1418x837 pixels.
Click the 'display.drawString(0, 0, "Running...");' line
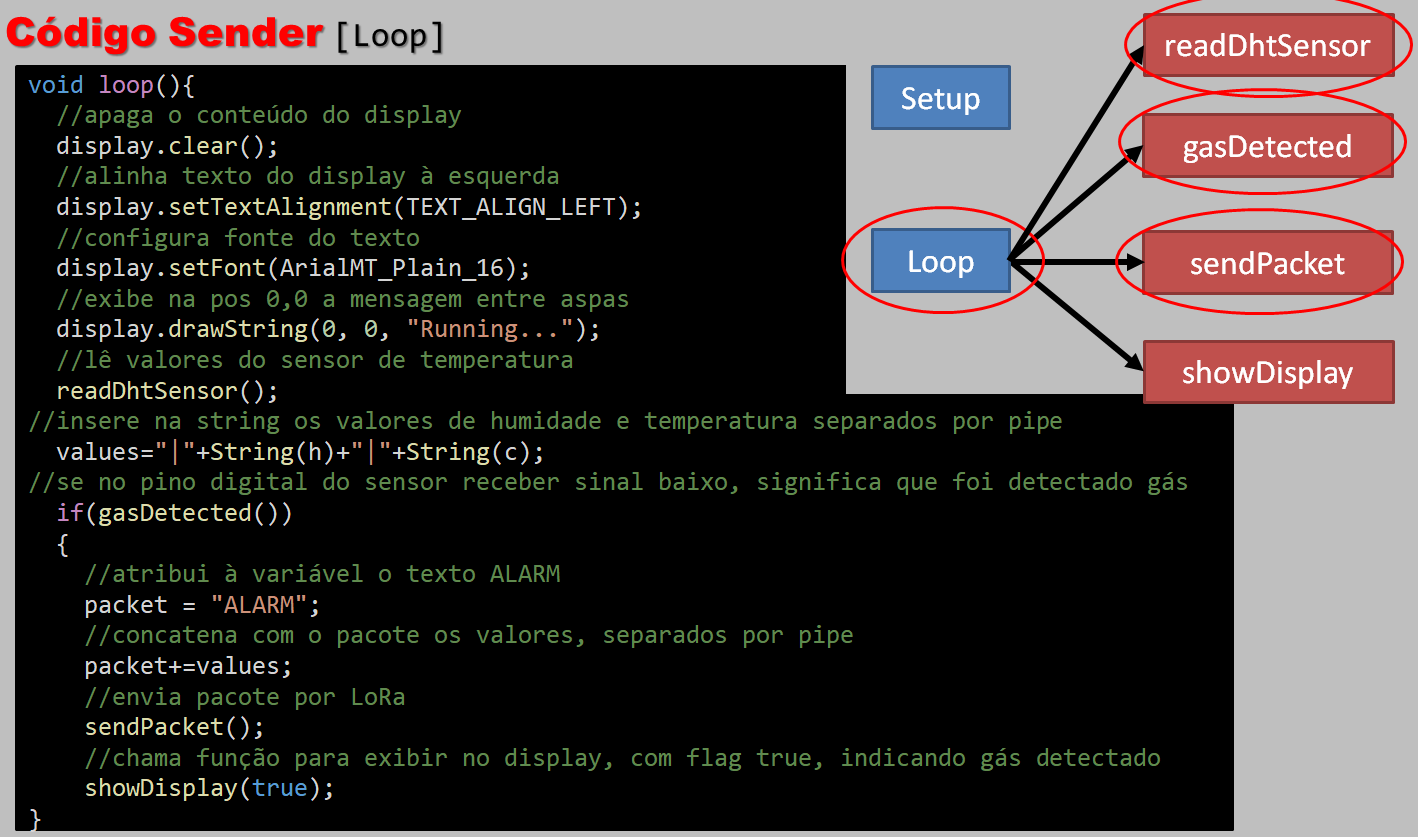328,329
